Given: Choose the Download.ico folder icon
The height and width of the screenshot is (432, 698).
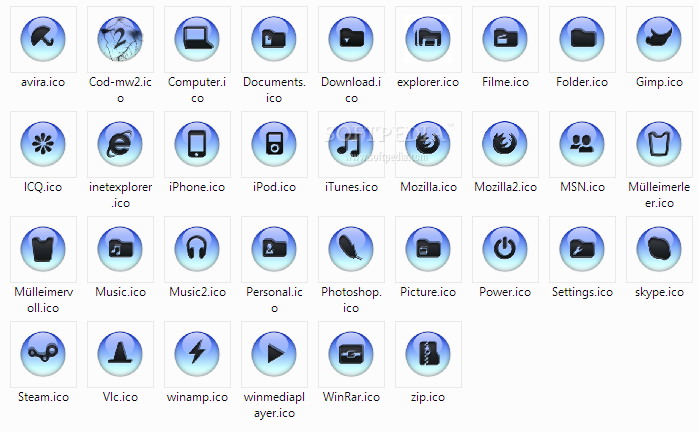Looking at the screenshot, I should coord(351,39).
